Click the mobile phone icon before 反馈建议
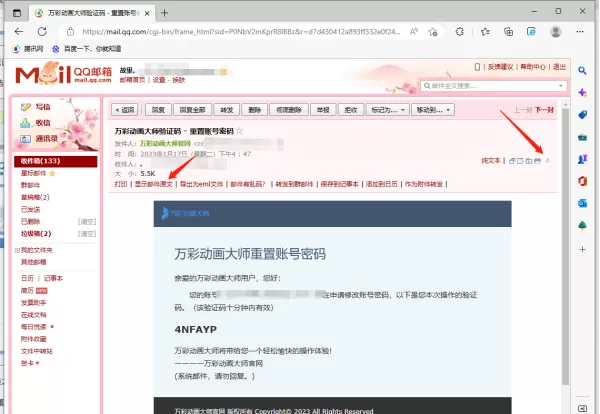 click(x=477, y=67)
